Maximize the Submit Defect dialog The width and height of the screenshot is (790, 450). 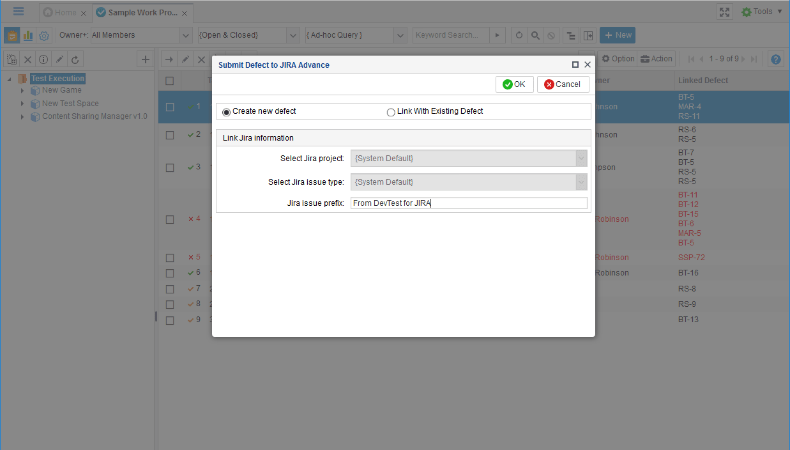pos(575,65)
